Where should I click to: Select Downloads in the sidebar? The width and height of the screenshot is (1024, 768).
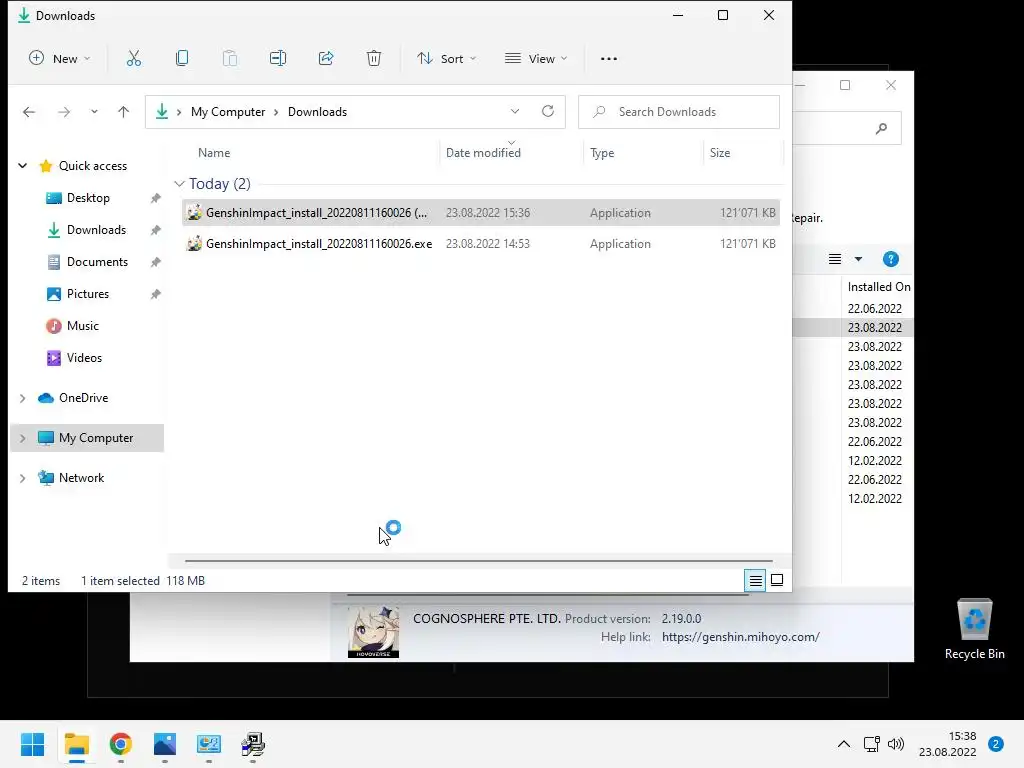click(x=96, y=230)
